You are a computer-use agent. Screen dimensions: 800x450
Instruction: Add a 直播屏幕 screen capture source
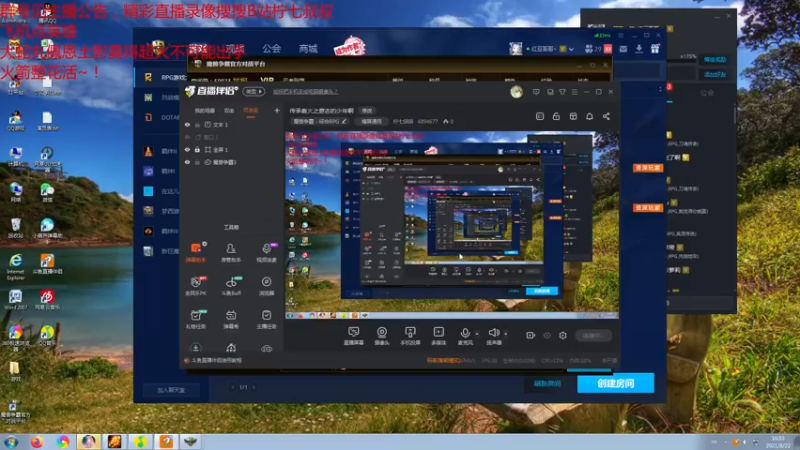pyautogui.click(x=354, y=336)
